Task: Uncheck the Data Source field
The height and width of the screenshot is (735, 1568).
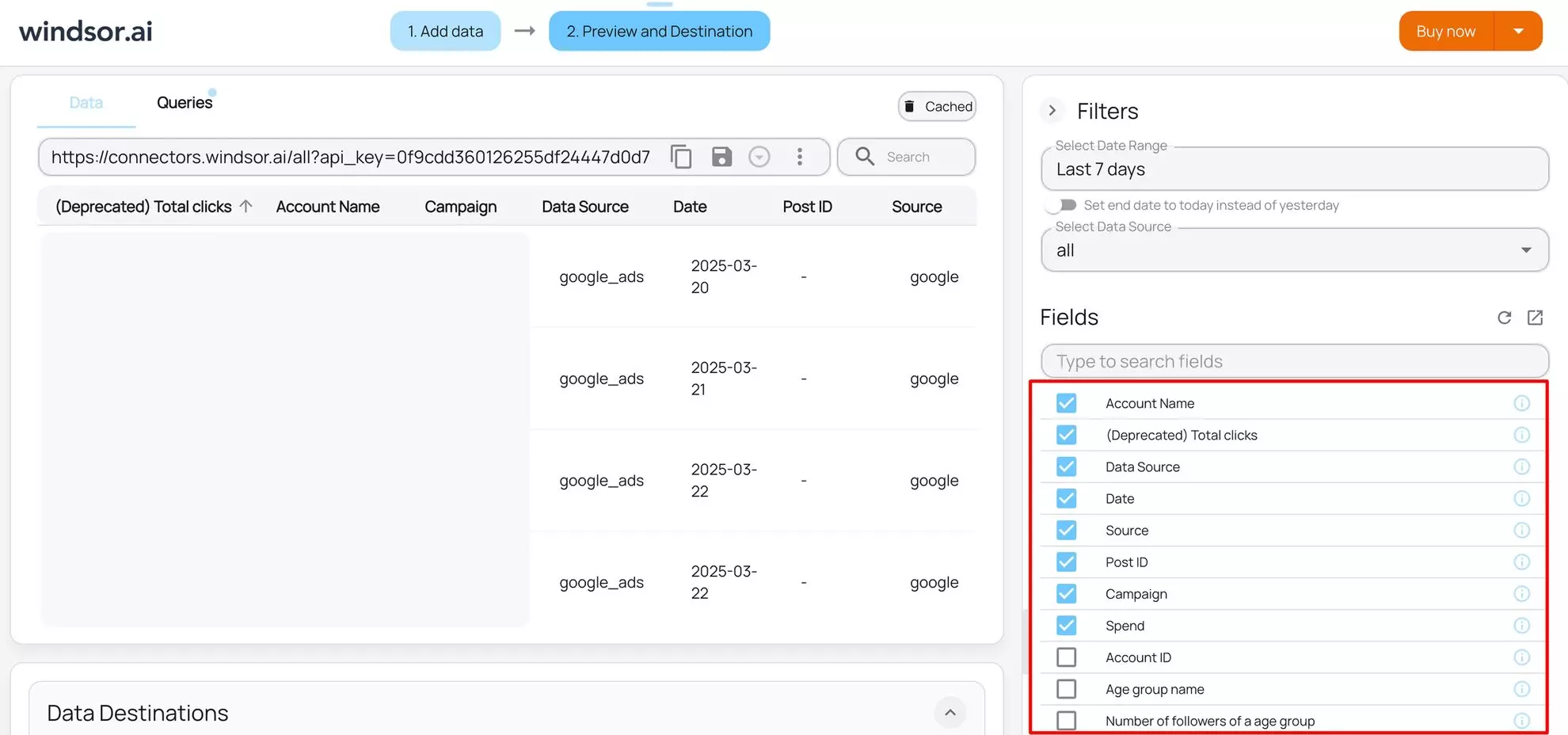Action: click(x=1066, y=467)
